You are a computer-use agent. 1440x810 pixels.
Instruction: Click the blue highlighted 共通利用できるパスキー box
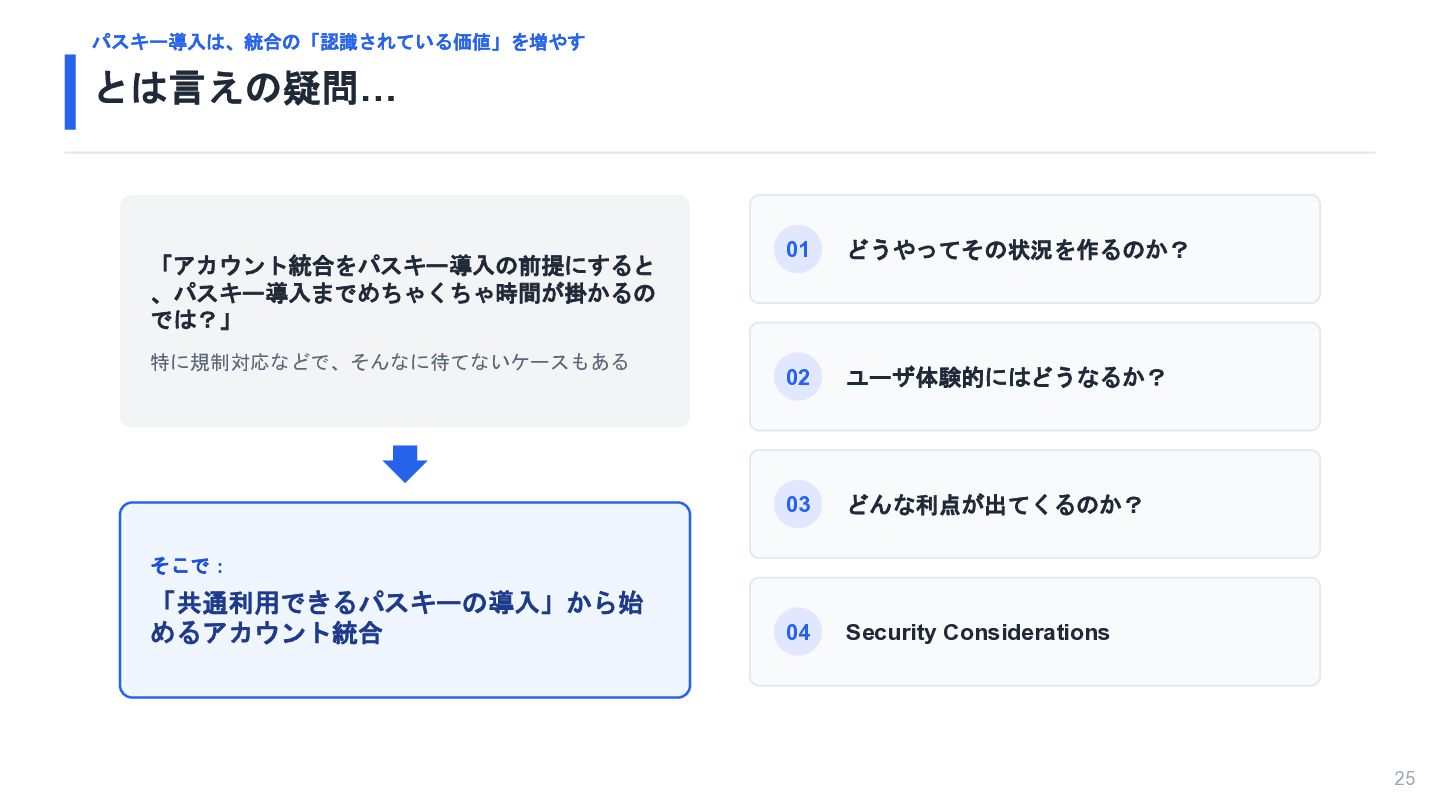(x=405, y=600)
